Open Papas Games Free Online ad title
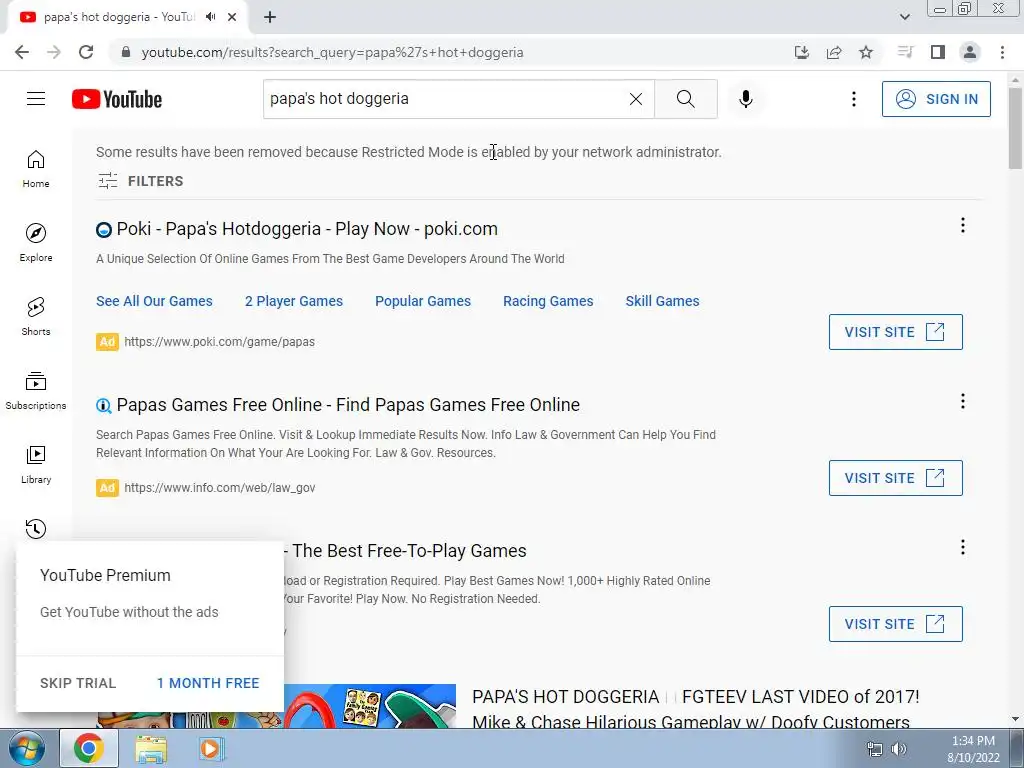 pos(348,405)
